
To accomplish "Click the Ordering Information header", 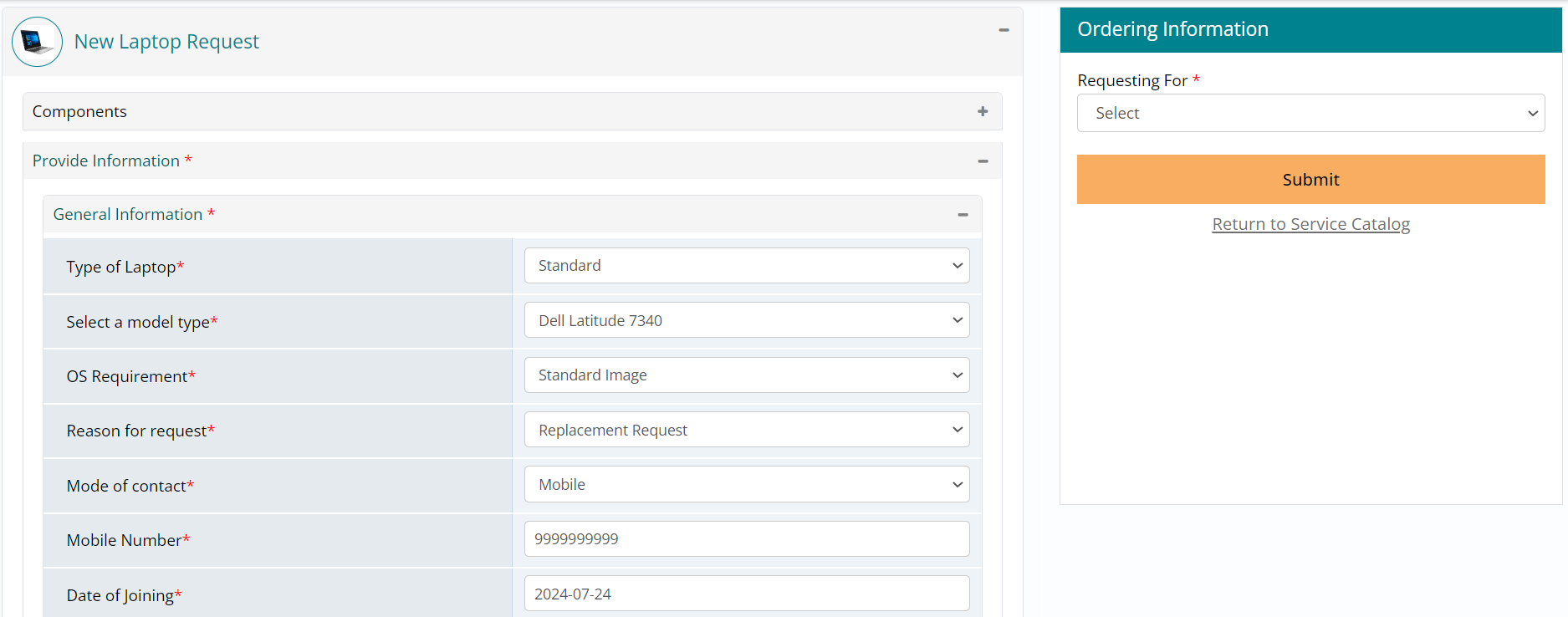I will pyautogui.click(x=1172, y=29).
